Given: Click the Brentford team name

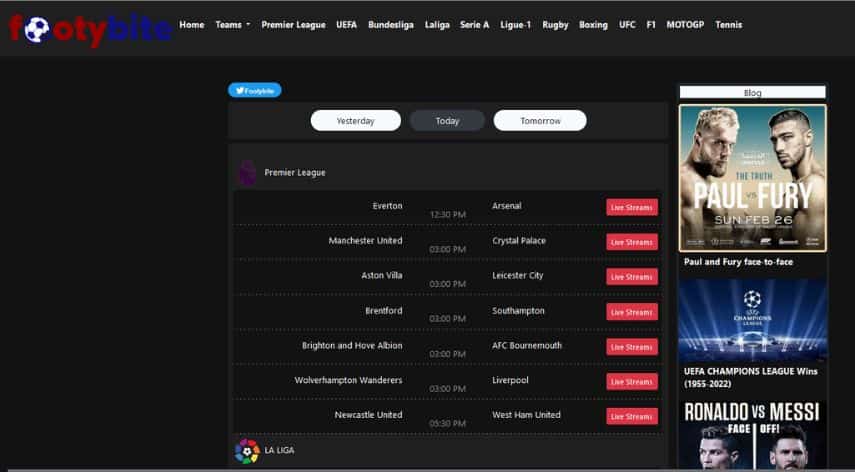Looking at the screenshot, I should 384,311.
